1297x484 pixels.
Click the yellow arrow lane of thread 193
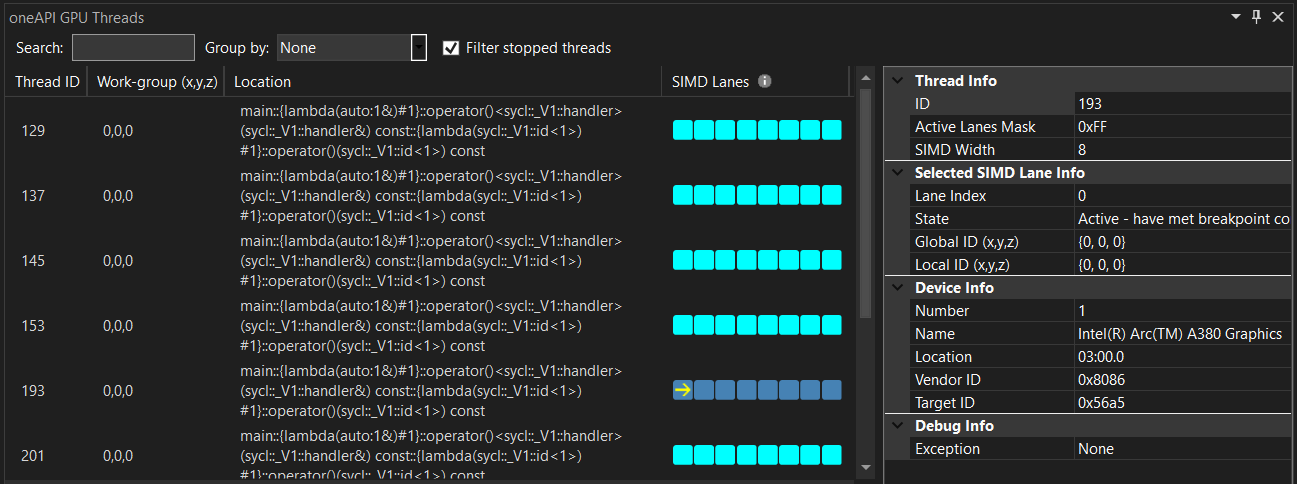[x=683, y=390]
